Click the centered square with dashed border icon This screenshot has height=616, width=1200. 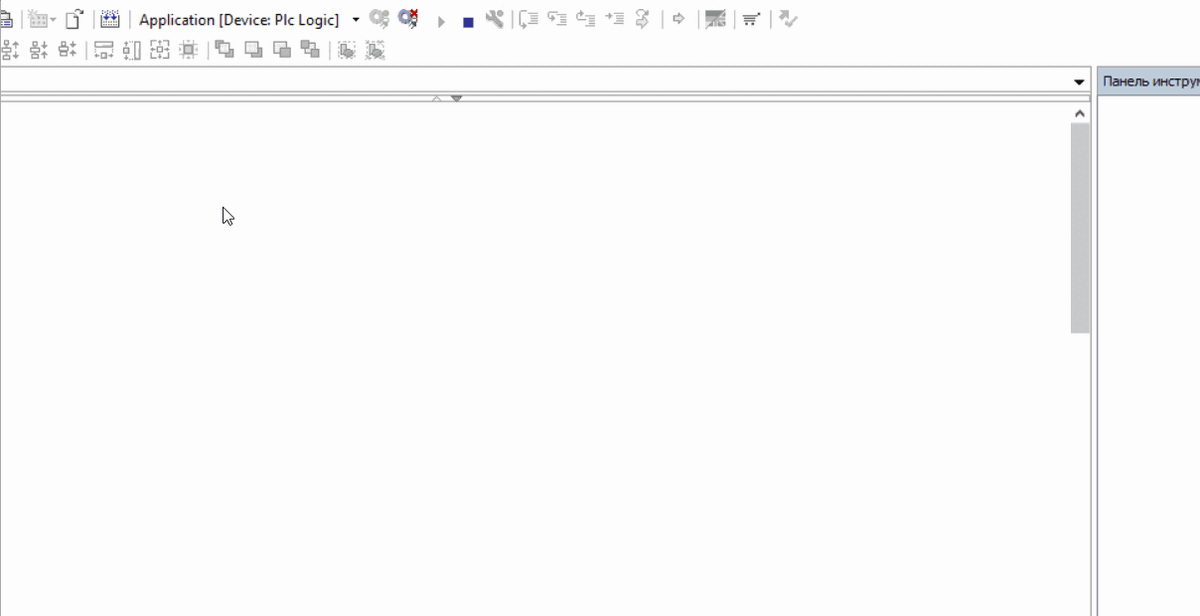click(188, 49)
